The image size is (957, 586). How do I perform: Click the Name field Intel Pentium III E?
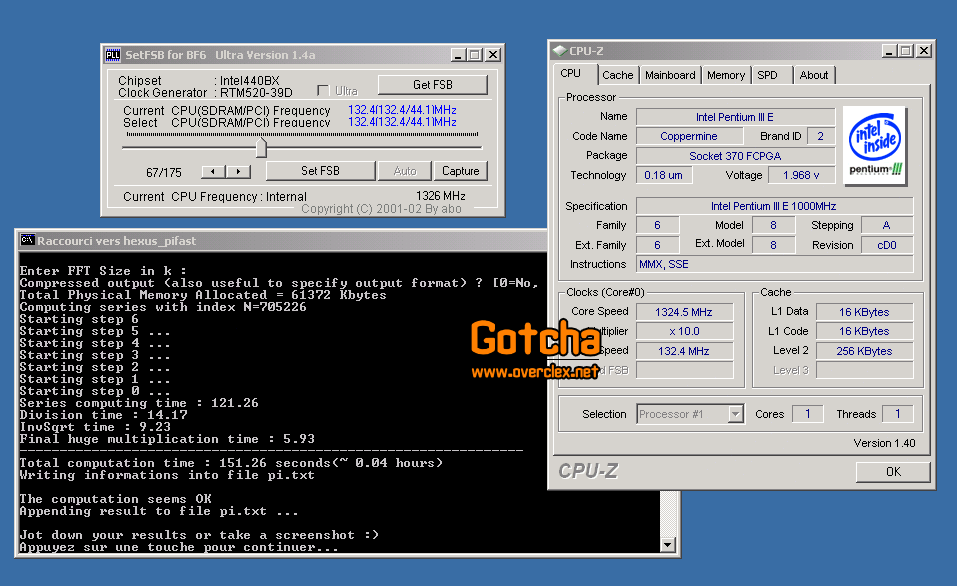[x=735, y=117]
